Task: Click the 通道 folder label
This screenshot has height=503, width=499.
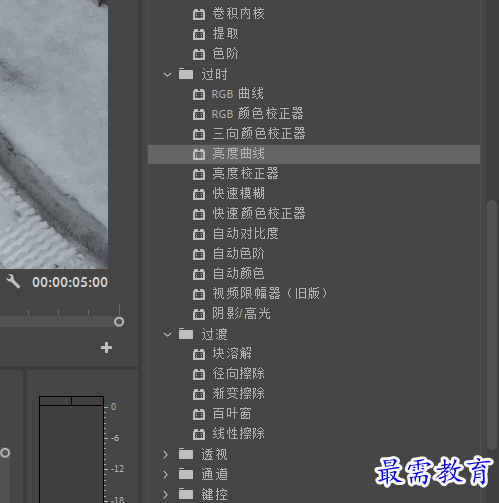Action: (x=214, y=474)
